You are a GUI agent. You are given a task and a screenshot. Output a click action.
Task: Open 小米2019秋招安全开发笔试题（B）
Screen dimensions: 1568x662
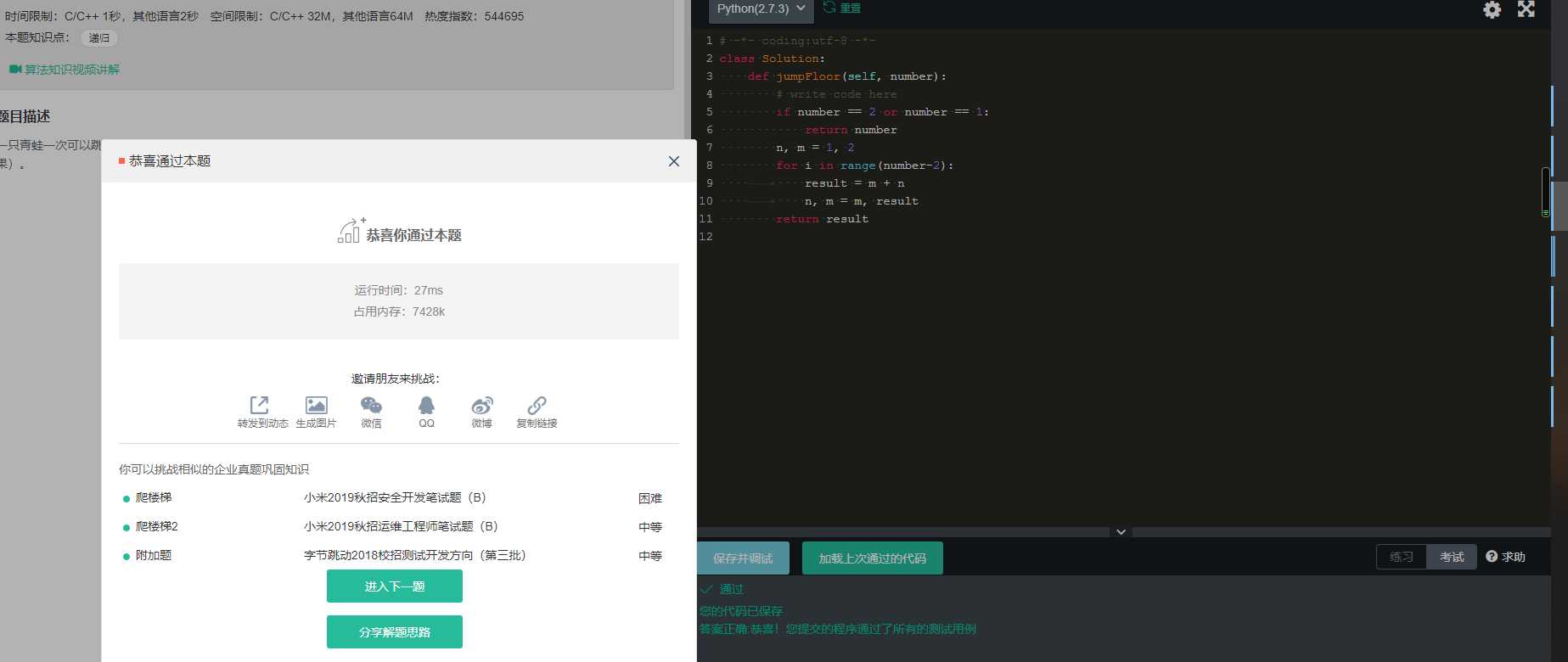point(395,497)
